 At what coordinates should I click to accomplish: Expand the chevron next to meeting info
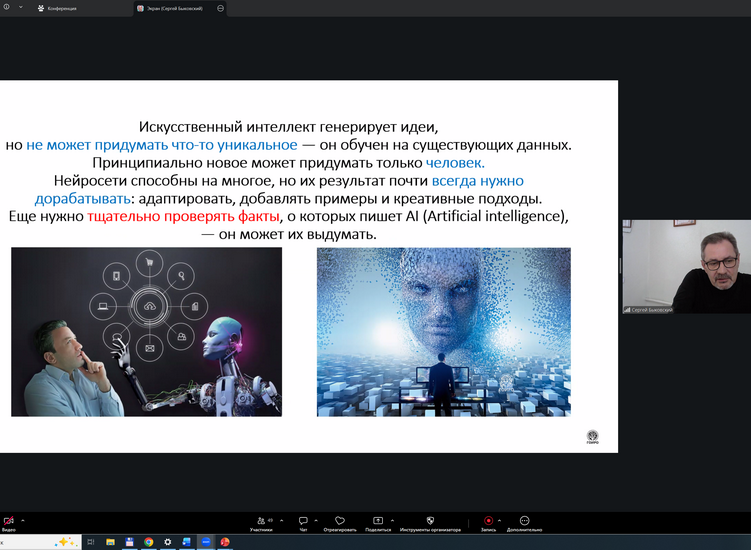[20, 7]
